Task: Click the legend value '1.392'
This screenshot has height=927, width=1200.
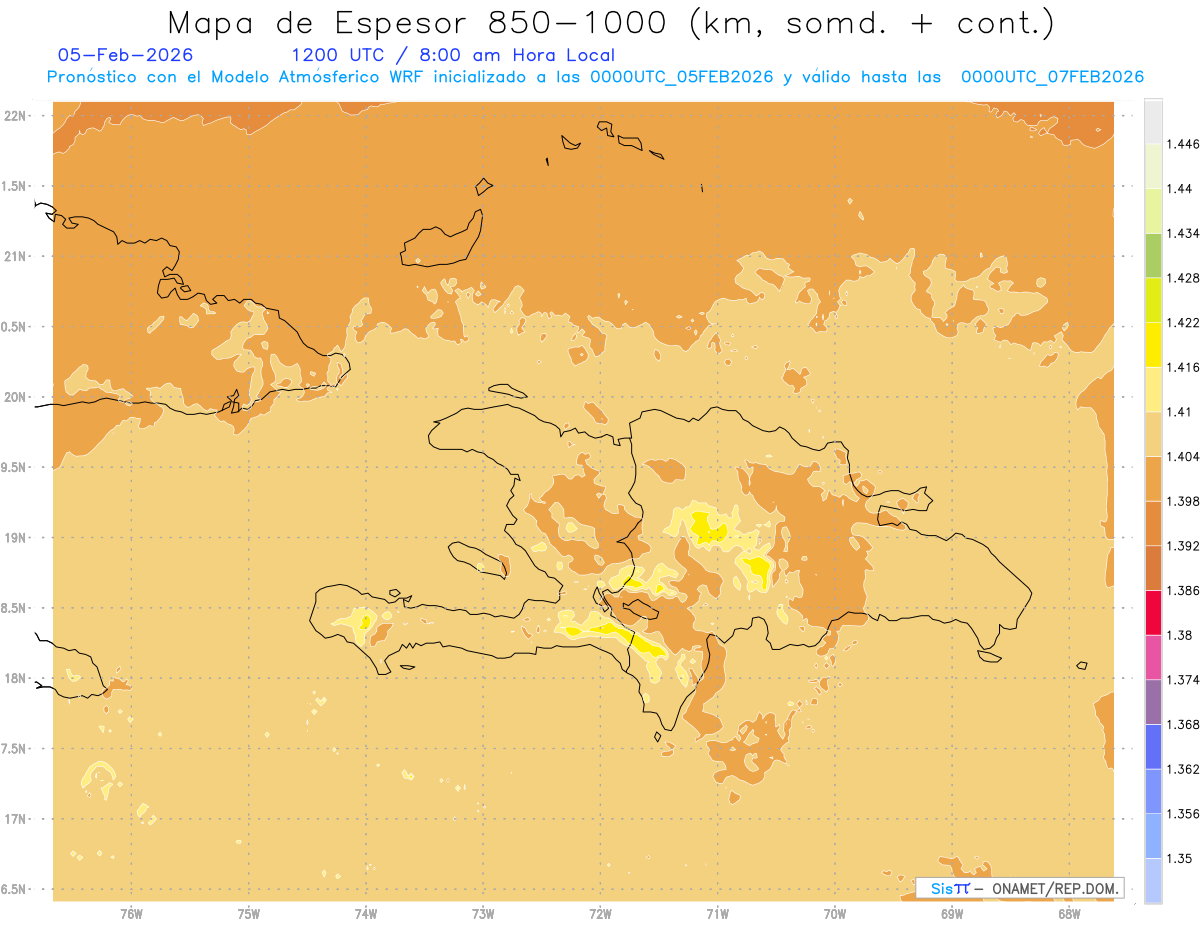Action: pos(1184,546)
